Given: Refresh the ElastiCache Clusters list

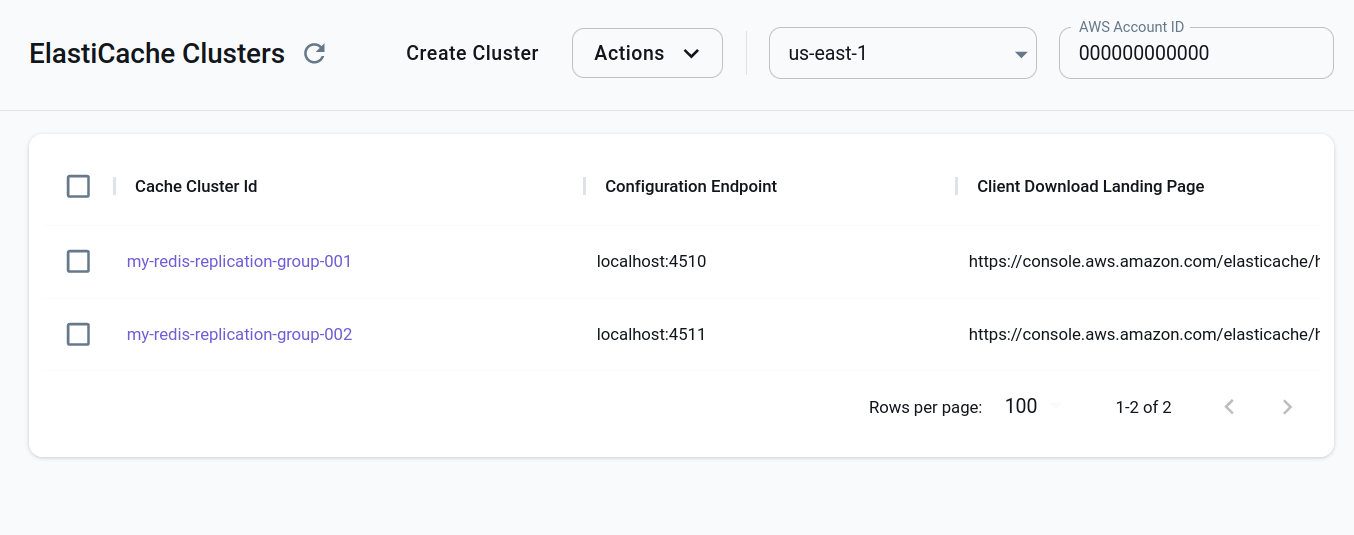Looking at the screenshot, I should [314, 54].
